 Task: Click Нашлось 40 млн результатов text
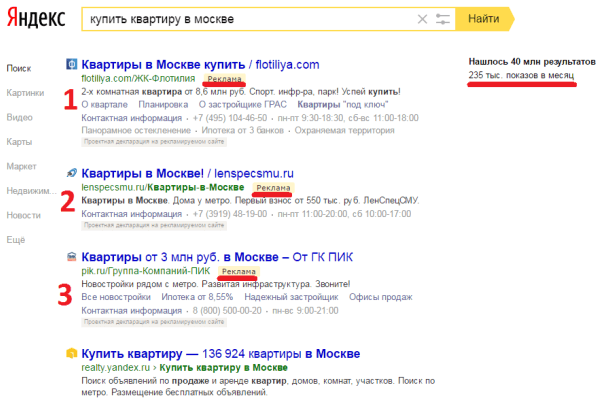click(x=532, y=62)
